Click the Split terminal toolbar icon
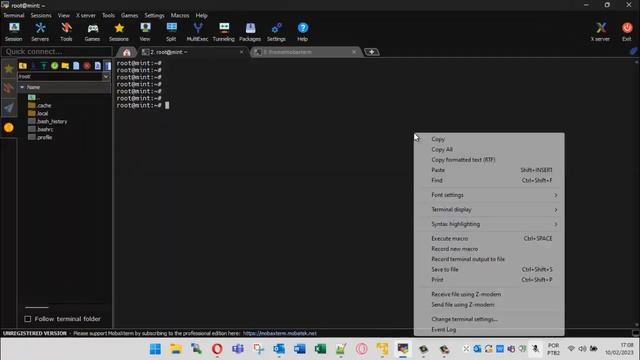Image resolution: width=640 pixels, height=360 pixels. [x=171, y=32]
